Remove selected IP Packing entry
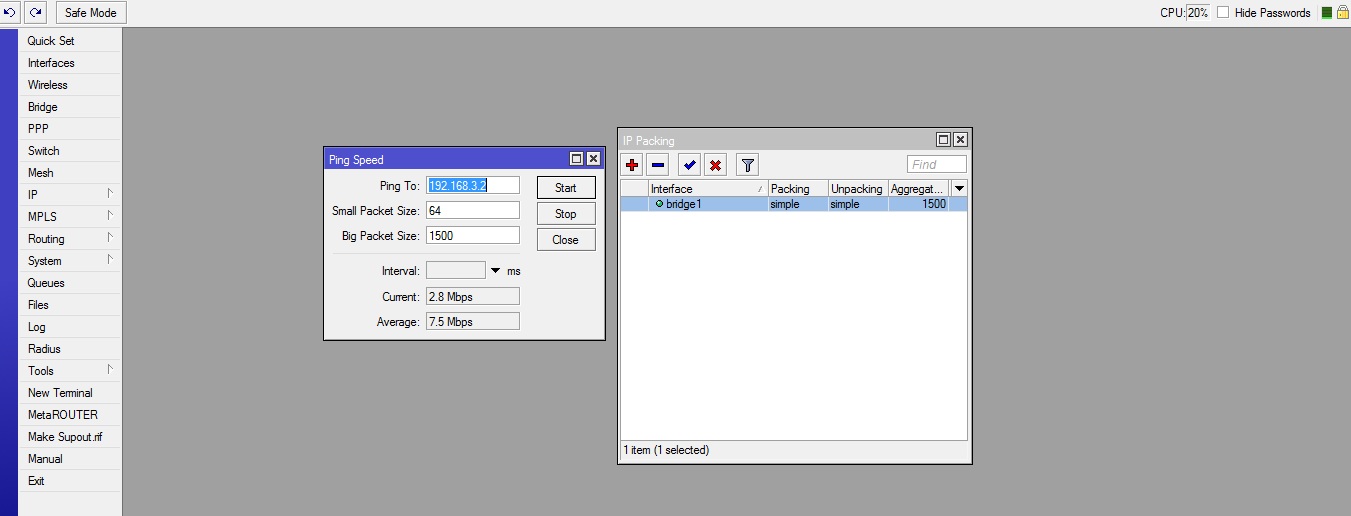This screenshot has height=516, width=1351. pos(658,165)
